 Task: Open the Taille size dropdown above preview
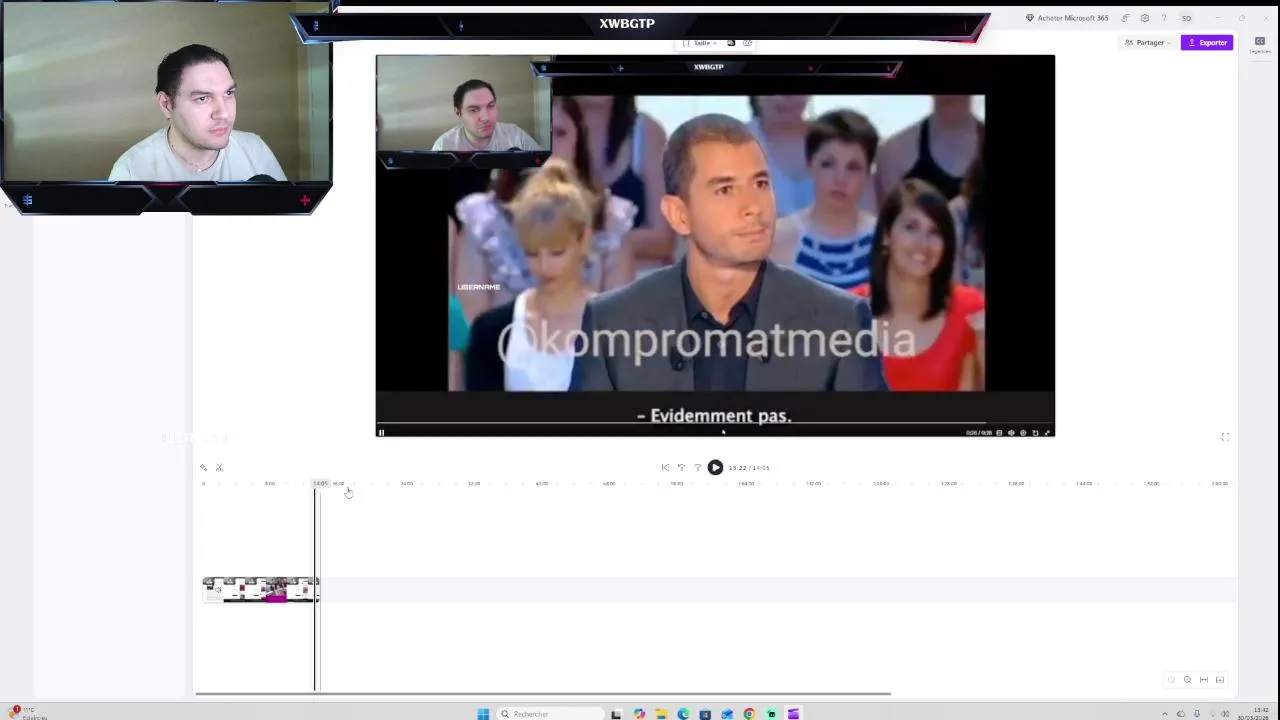coord(702,43)
